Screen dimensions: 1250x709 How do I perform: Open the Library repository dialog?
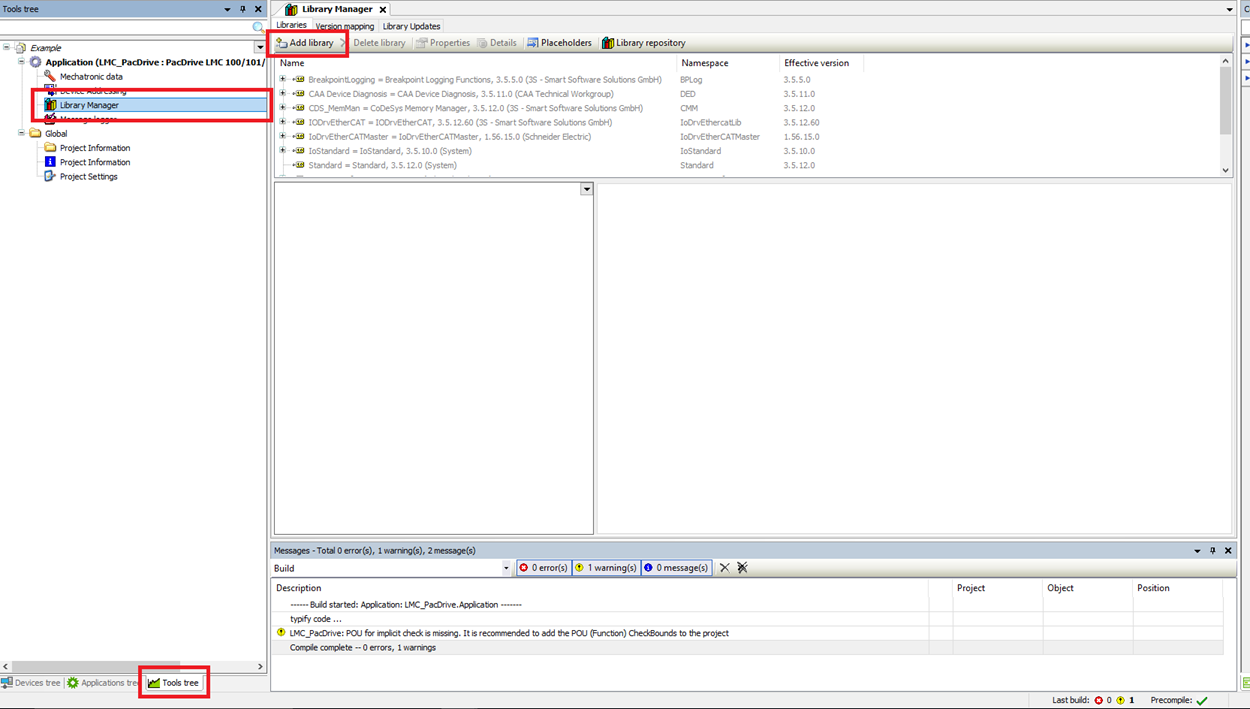pyautogui.click(x=643, y=42)
